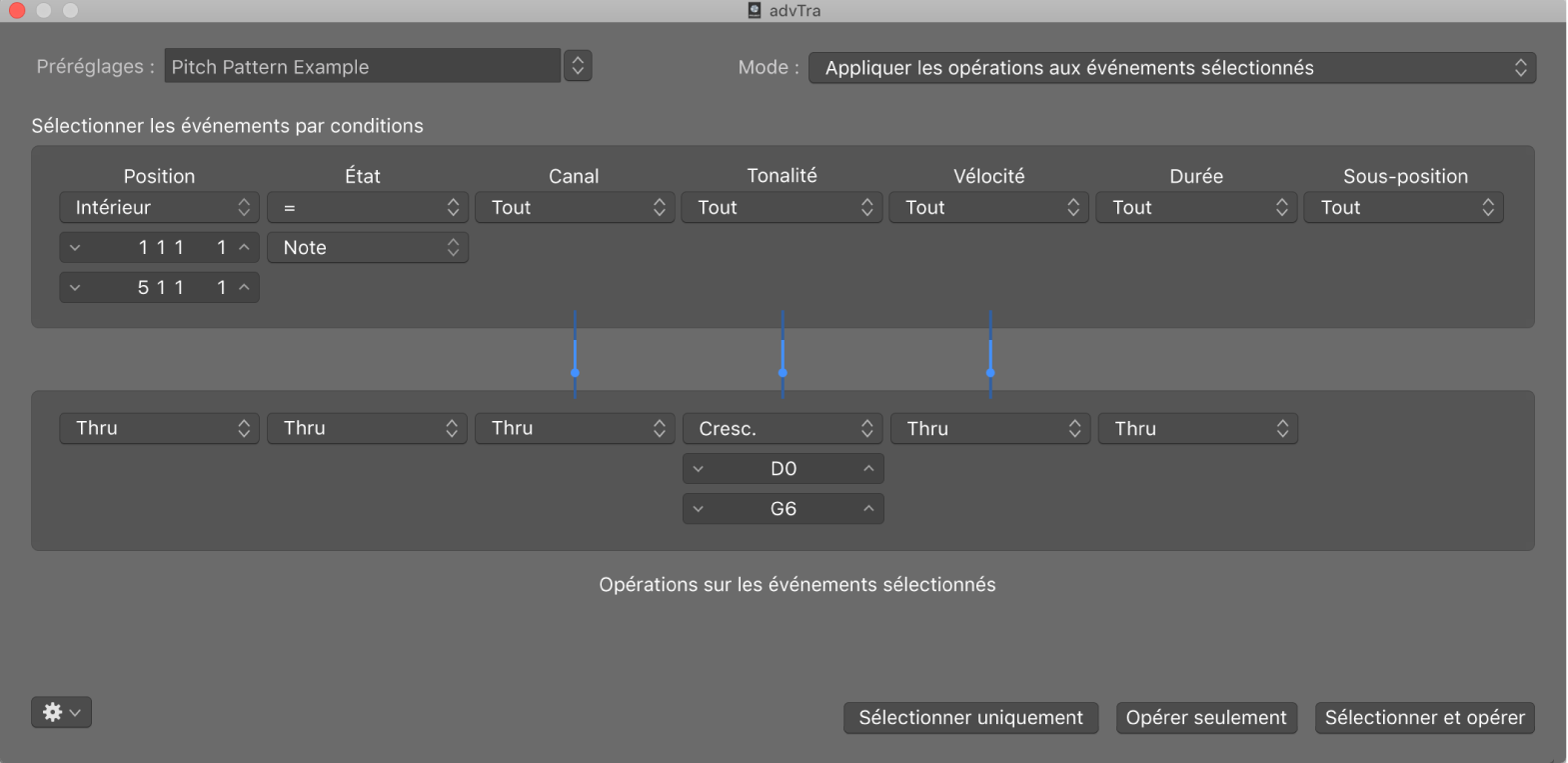
Task: Open the Vélocité operation Thru dropdown
Action: tap(990, 428)
